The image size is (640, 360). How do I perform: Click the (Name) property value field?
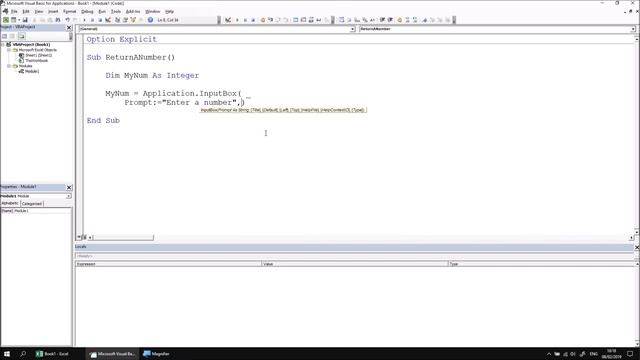(x=42, y=211)
